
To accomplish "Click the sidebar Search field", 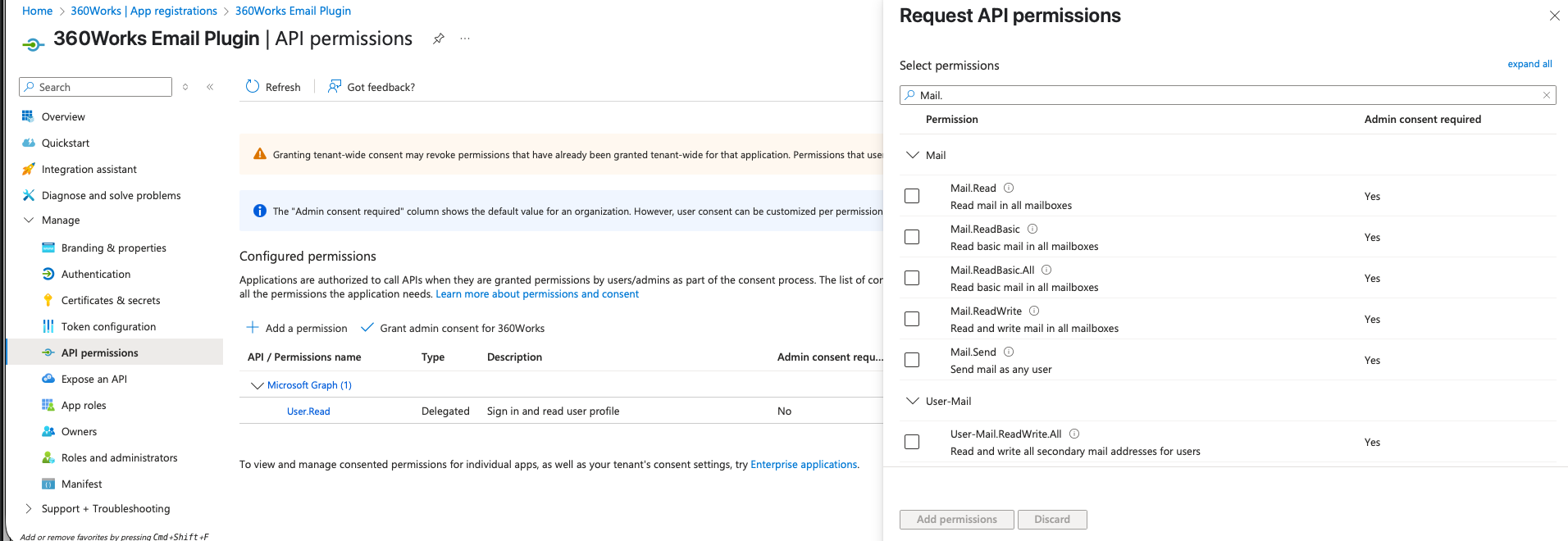I will click(95, 87).
